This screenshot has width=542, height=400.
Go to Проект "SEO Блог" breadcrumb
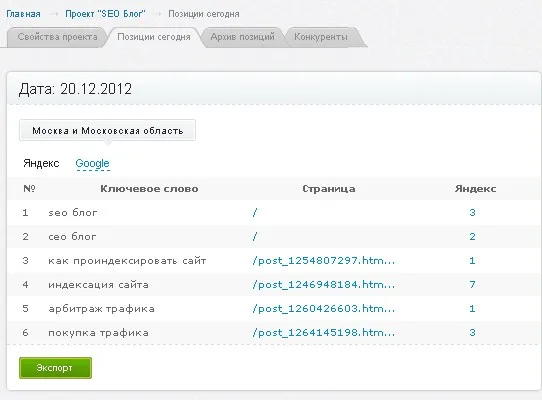click(x=105, y=14)
